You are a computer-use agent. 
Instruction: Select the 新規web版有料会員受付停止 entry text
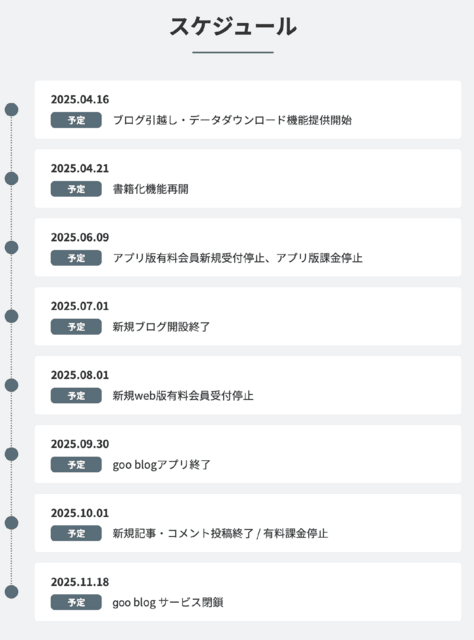(x=183, y=396)
